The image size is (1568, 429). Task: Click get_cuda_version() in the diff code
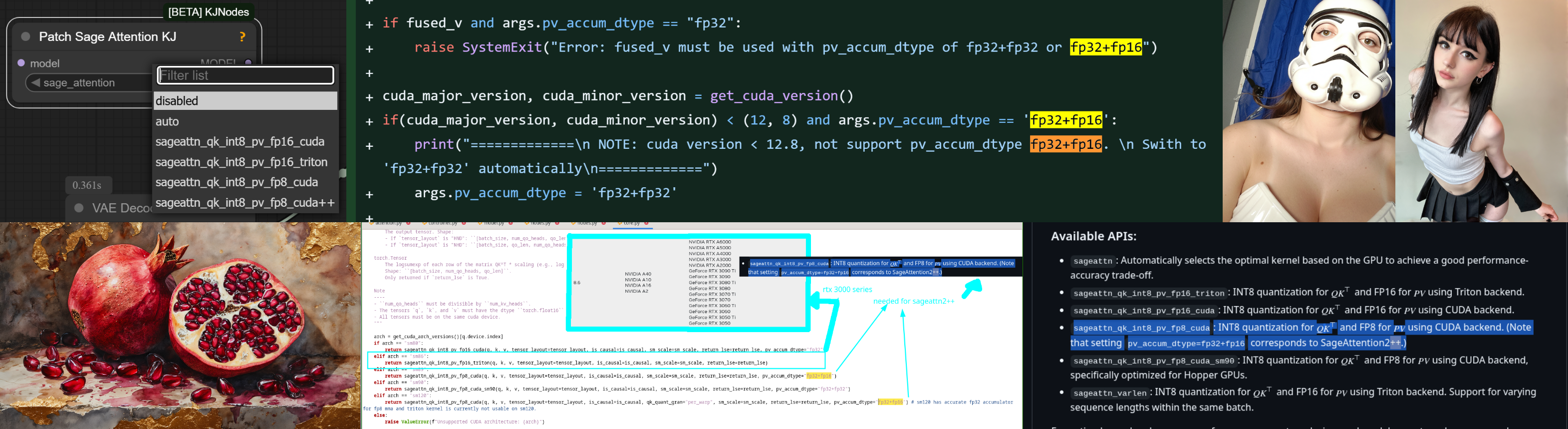(x=782, y=96)
